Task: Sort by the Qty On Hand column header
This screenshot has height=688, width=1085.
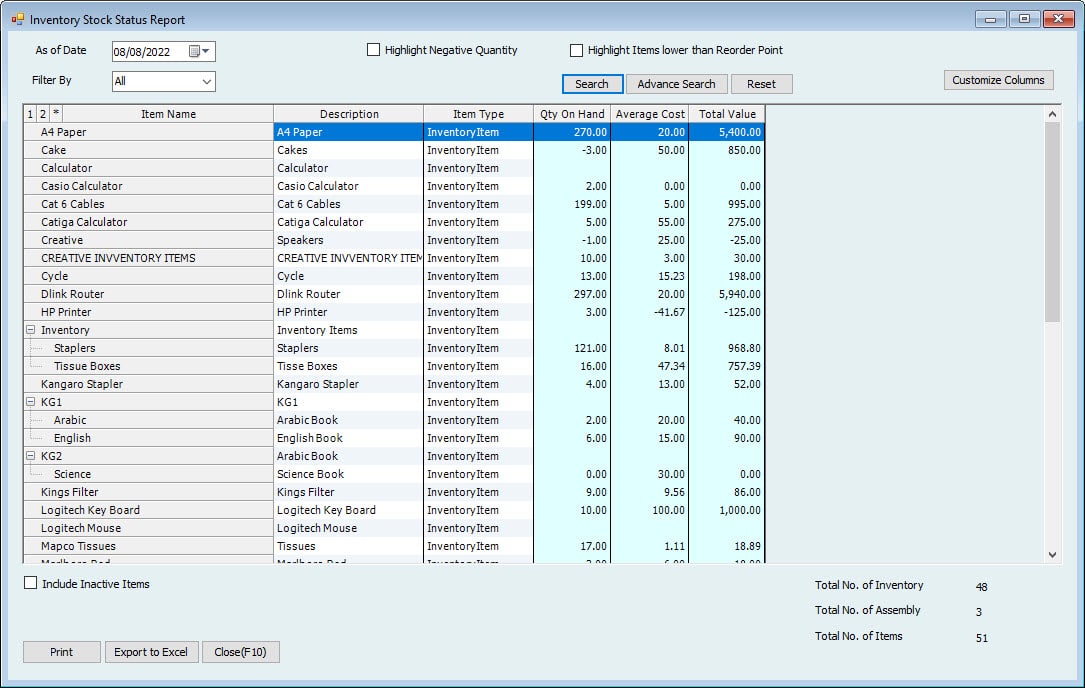Action: point(572,114)
